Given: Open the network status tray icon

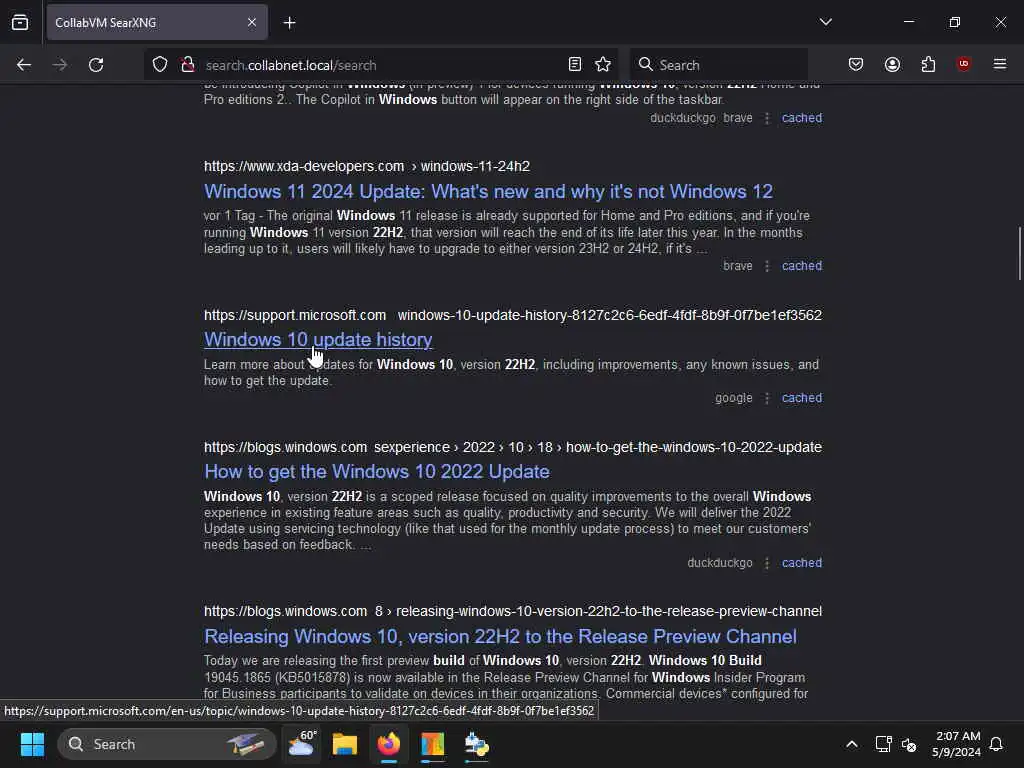Looking at the screenshot, I should click(x=883, y=744).
